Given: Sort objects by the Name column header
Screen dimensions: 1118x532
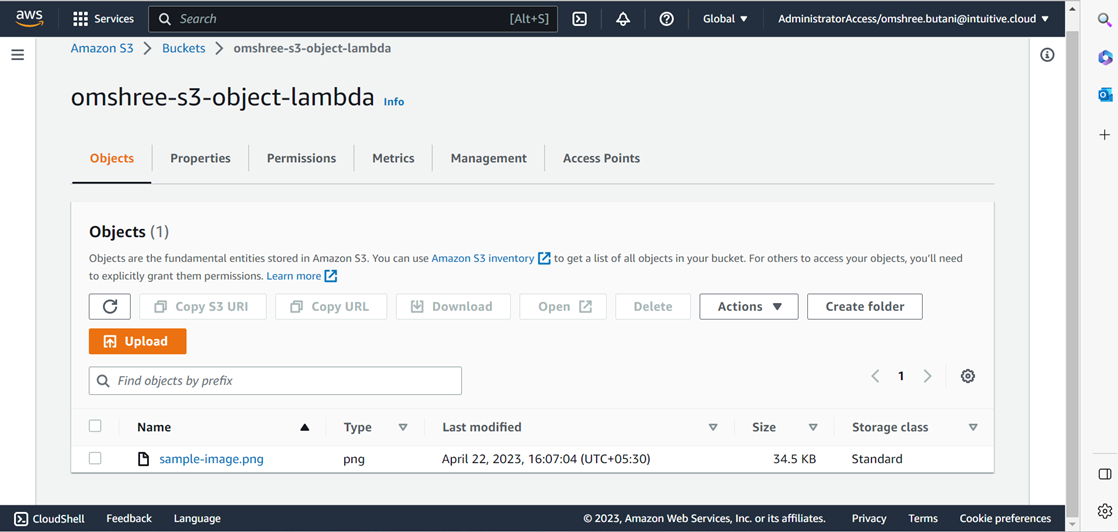Looking at the screenshot, I should tap(154, 427).
